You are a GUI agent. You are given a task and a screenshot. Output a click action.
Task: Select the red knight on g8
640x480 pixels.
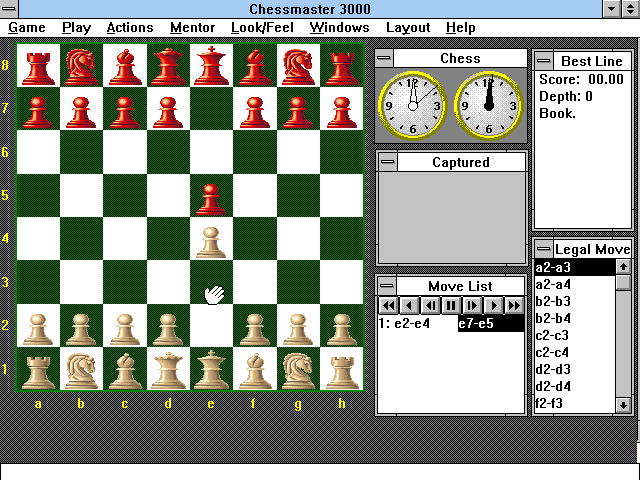click(x=298, y=67)
